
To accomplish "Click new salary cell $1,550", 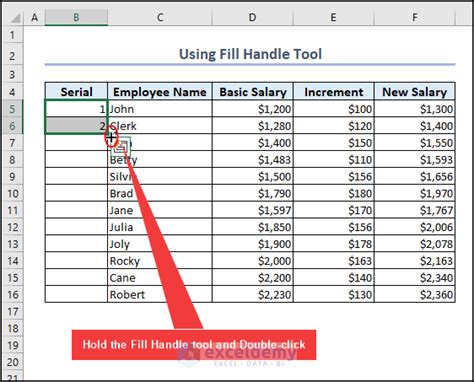I will click(415, 143).
